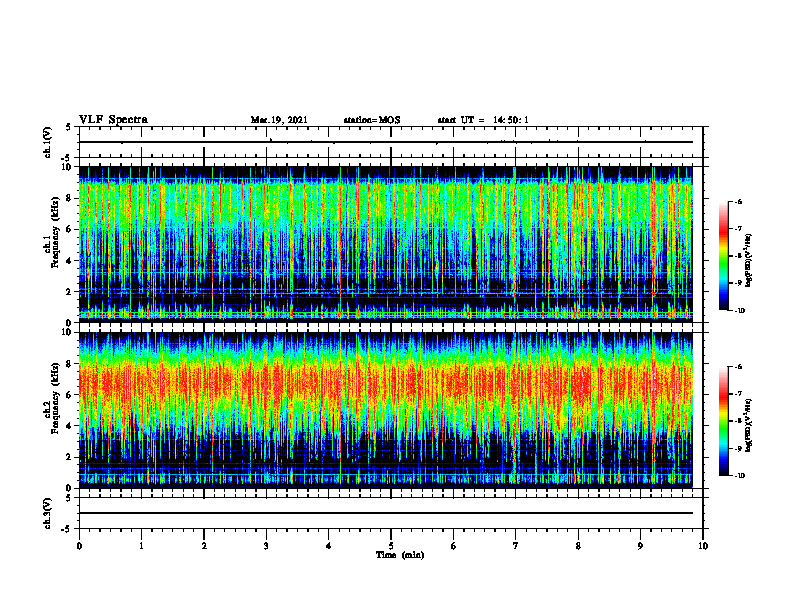Image resolution: width=792 pixels, height=612 pixels.
Task: Click the "ch.1(V)" waveform axis label
Action: (47, 142)
